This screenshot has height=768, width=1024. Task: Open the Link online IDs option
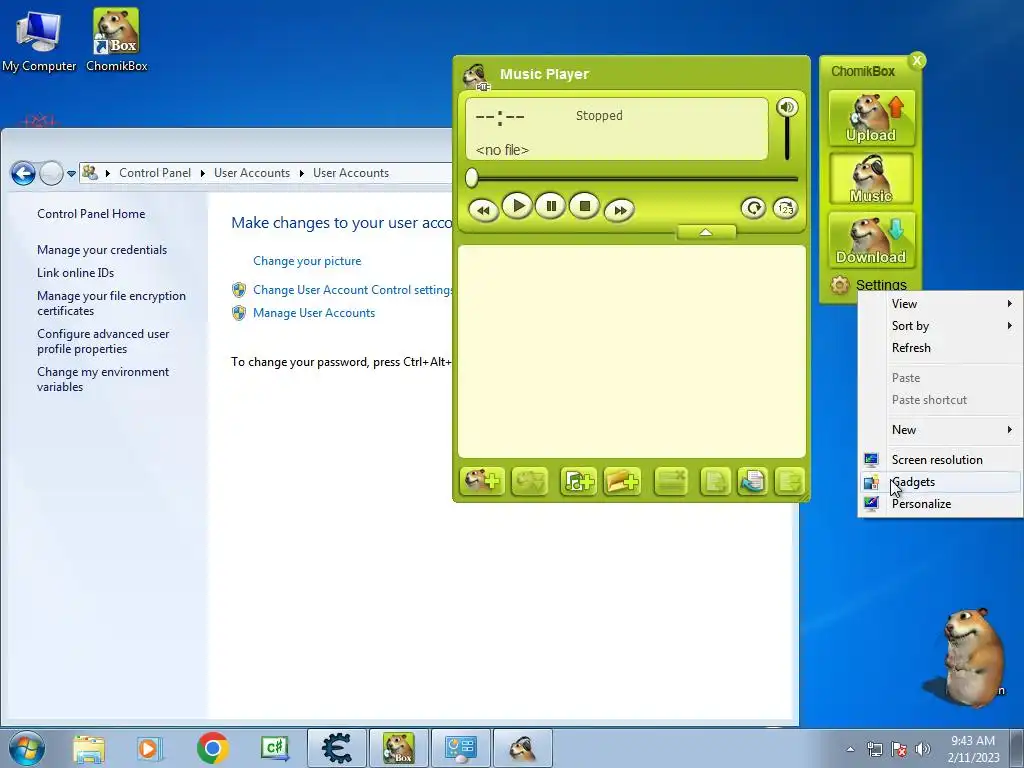75,272
